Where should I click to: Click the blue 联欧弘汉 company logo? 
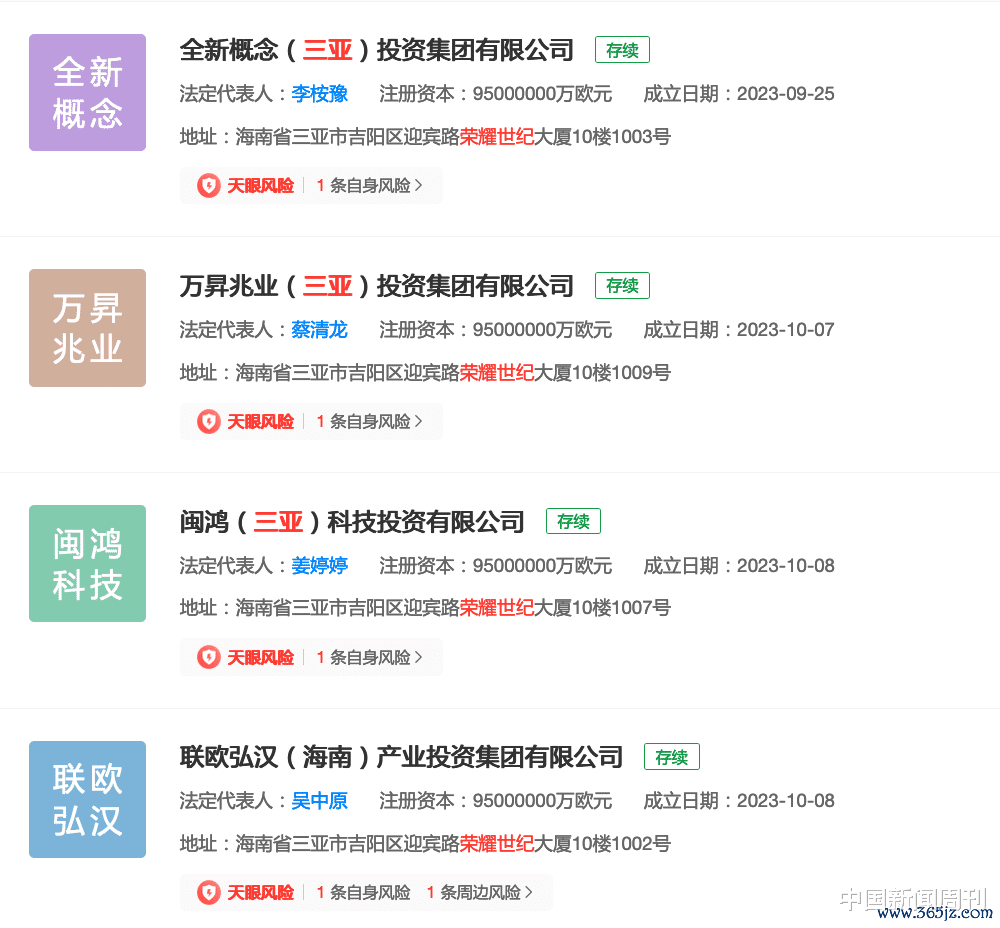click(x=87, y=800)
